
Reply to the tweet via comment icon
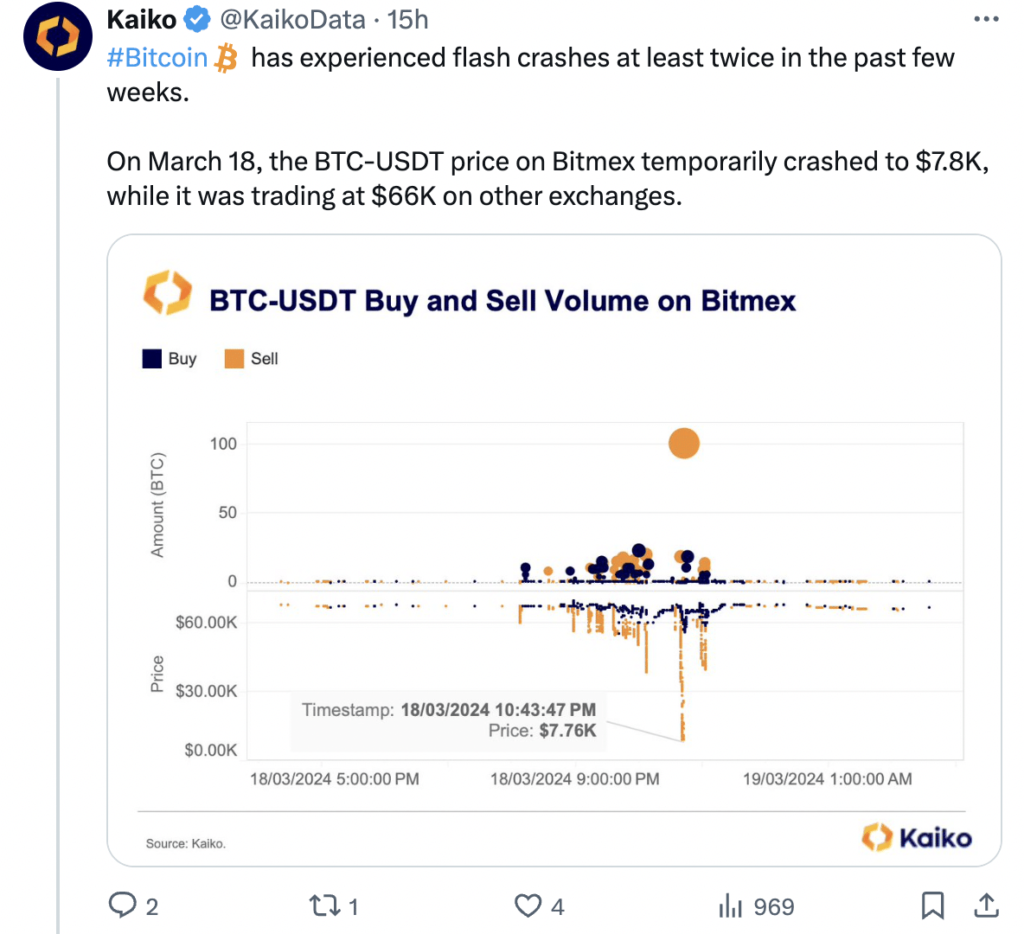pyautogui.click(x=123, y=906)
